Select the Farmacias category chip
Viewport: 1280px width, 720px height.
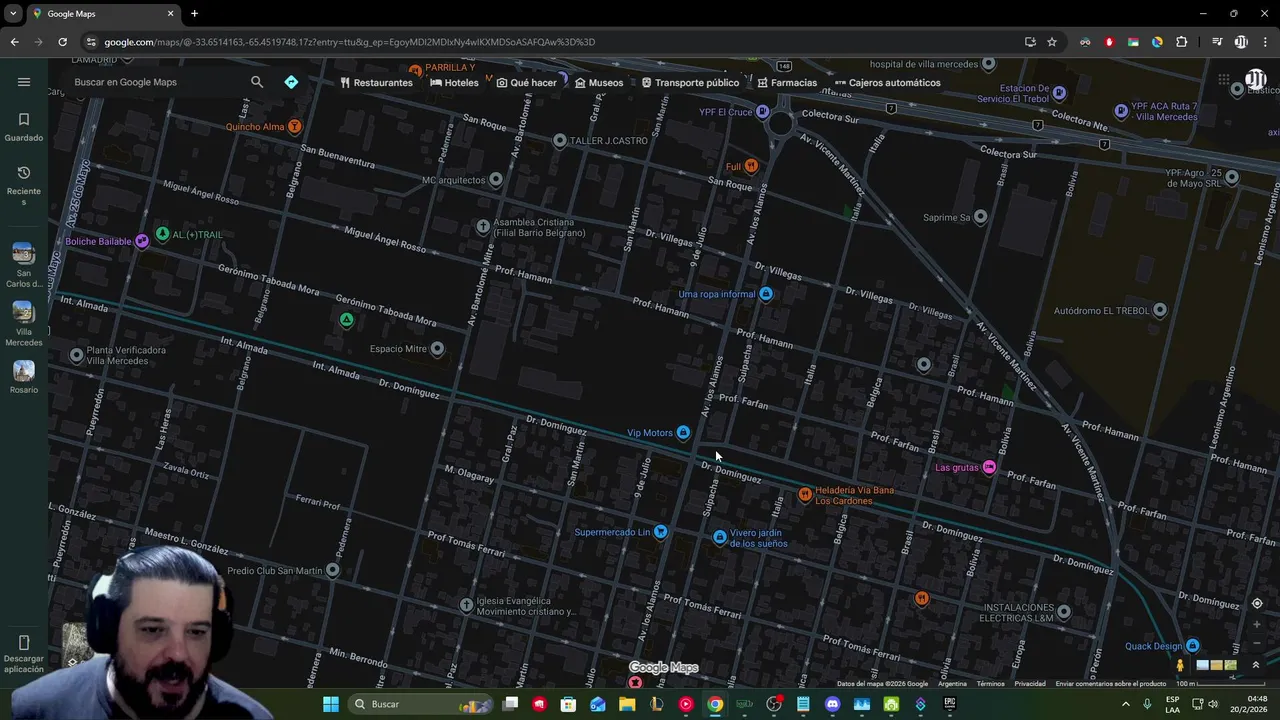click(787, 83)
